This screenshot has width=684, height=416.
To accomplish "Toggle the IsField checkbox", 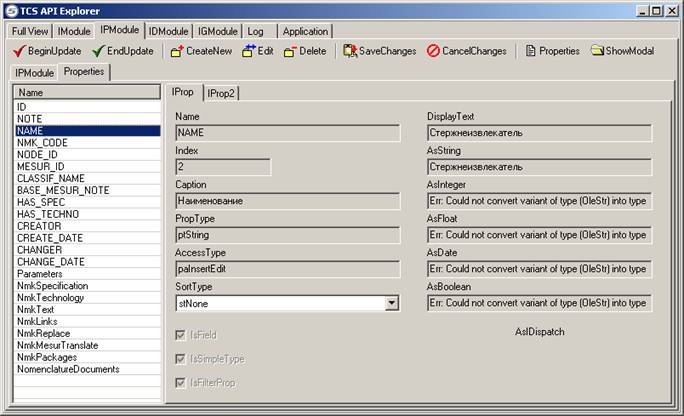I will click(180, 337).
